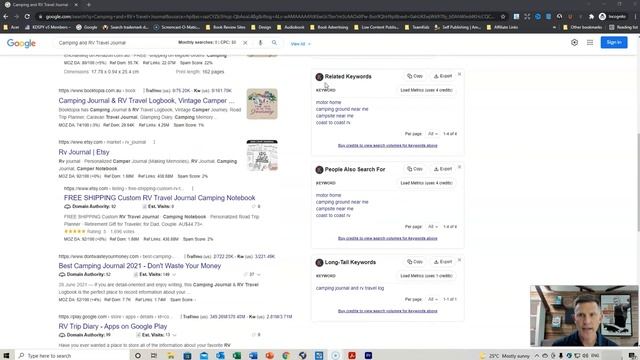640x360 pixels.
Task: Start voice search with the microphone icon
Action: point(260,43)
